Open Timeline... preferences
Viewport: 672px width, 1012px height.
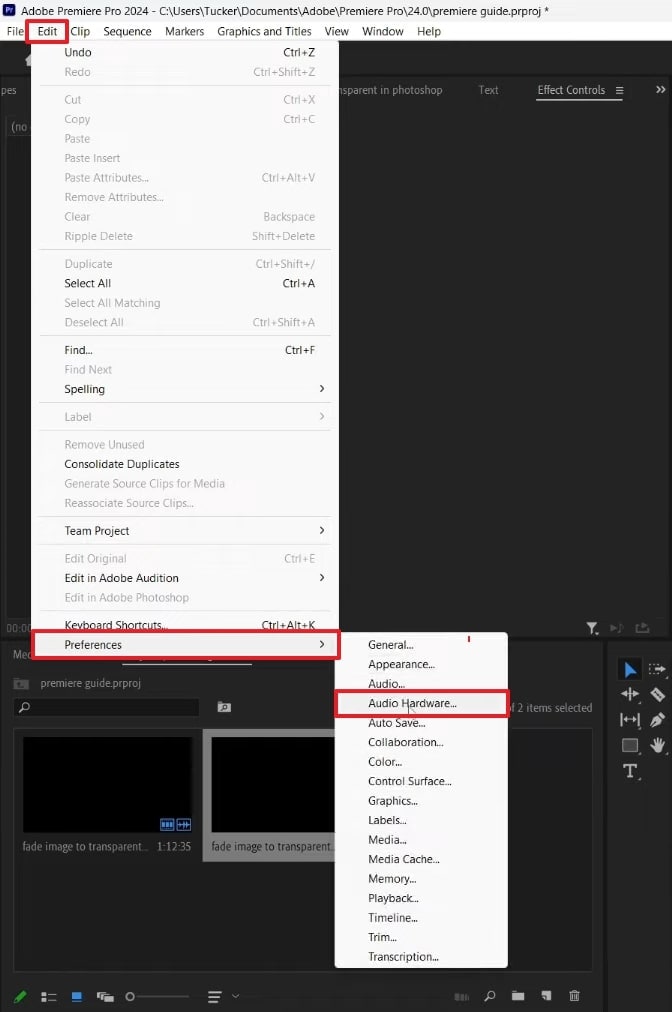(x=421, y=918)
